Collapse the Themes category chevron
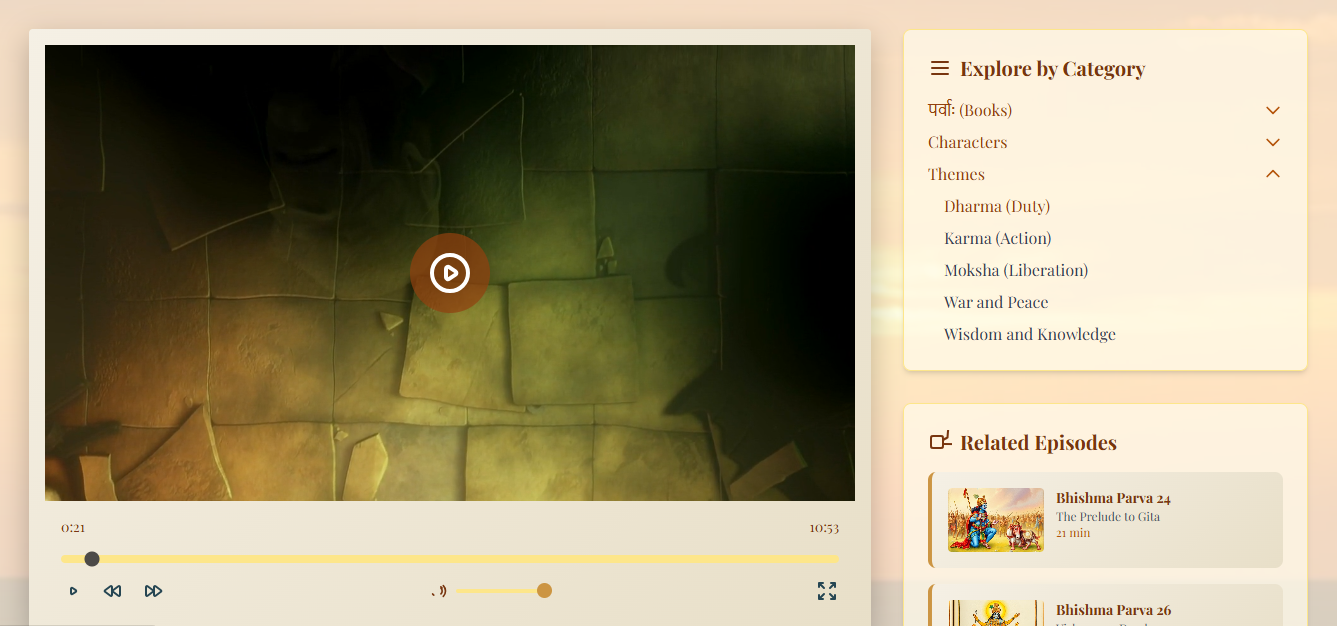 point(1273,174)
